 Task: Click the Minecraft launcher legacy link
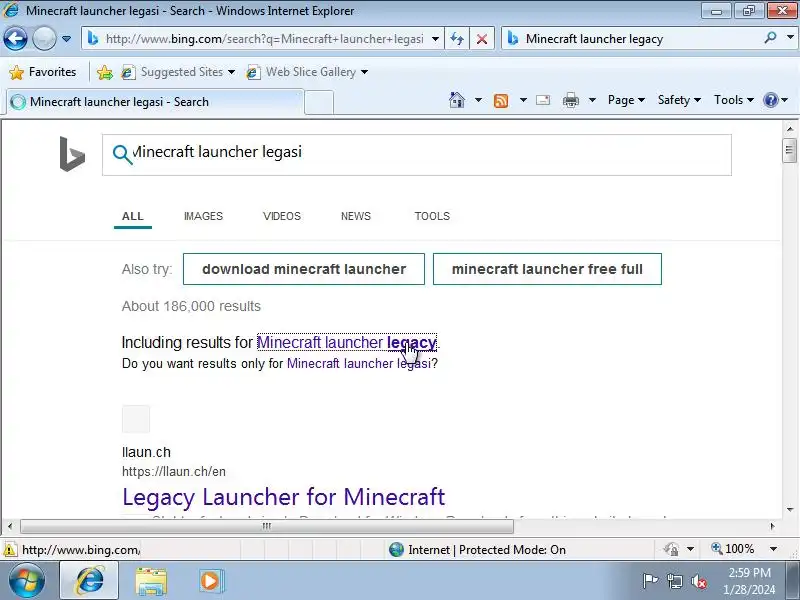click(347, 342)
